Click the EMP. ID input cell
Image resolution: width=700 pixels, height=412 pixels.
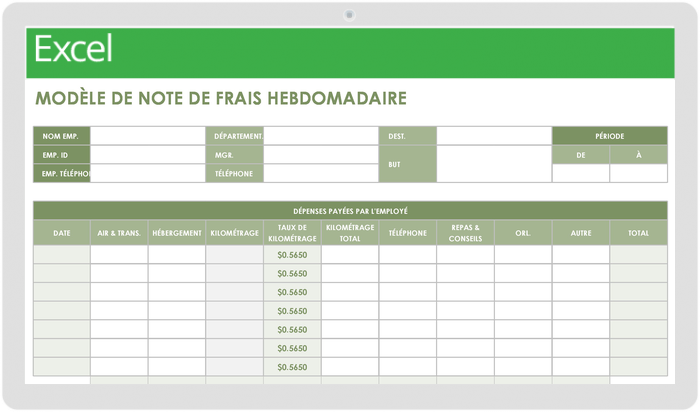(148, 155)
